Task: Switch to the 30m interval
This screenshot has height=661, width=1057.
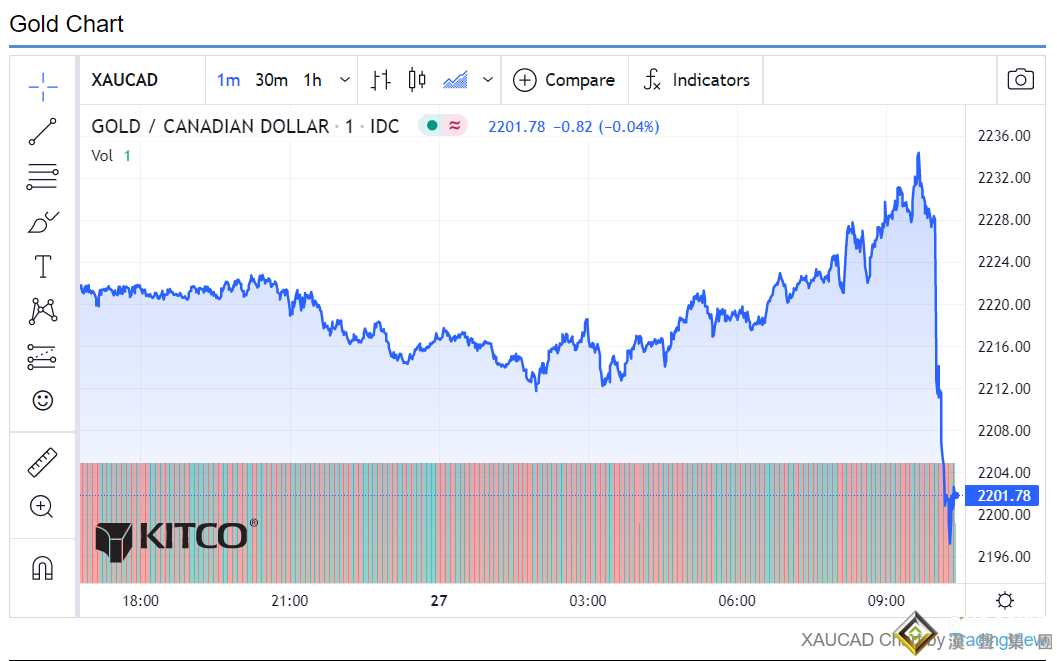Action: [271, 80]
